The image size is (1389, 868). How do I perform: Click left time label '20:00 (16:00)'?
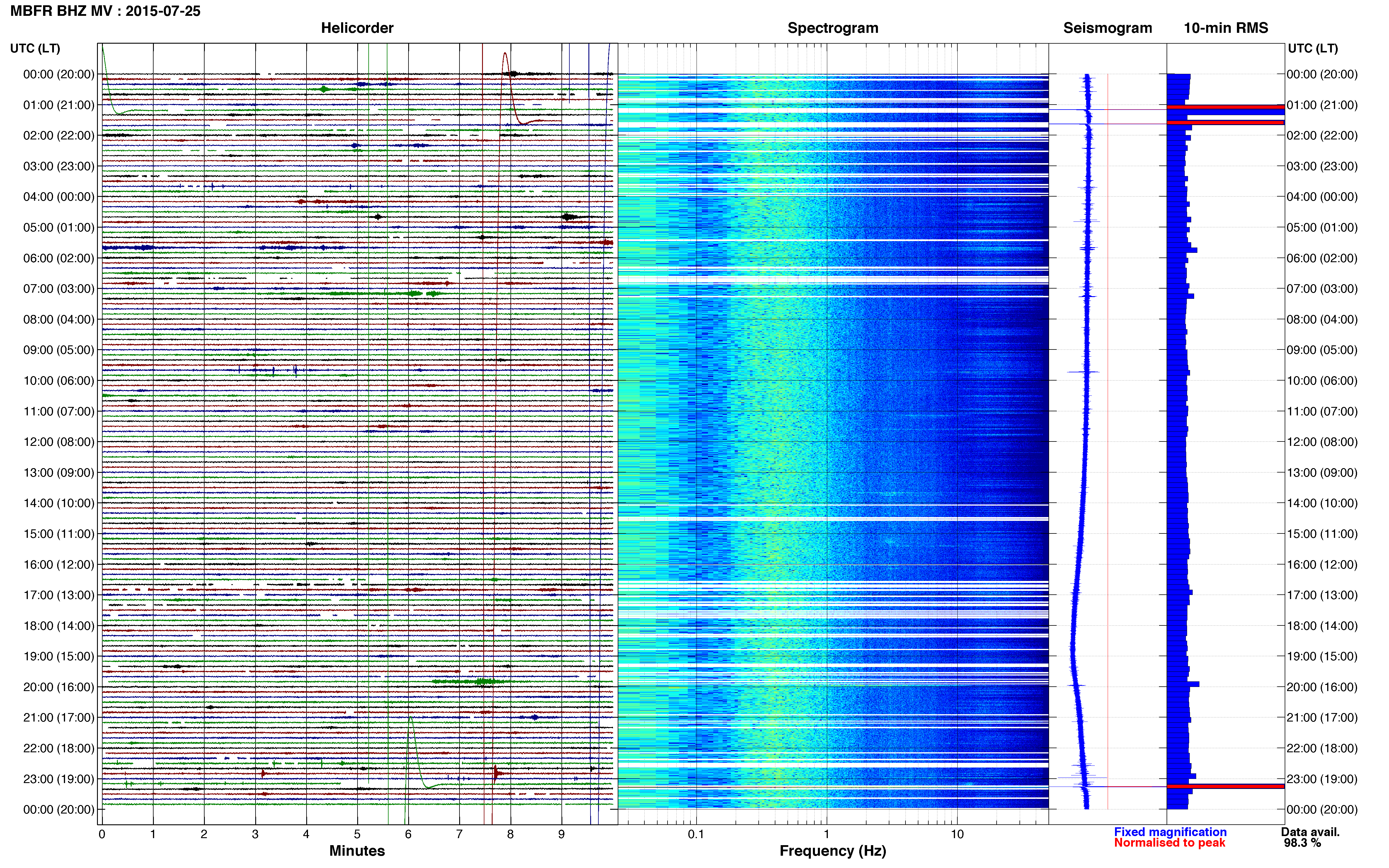pyautogui.click(x=59, y=687)
